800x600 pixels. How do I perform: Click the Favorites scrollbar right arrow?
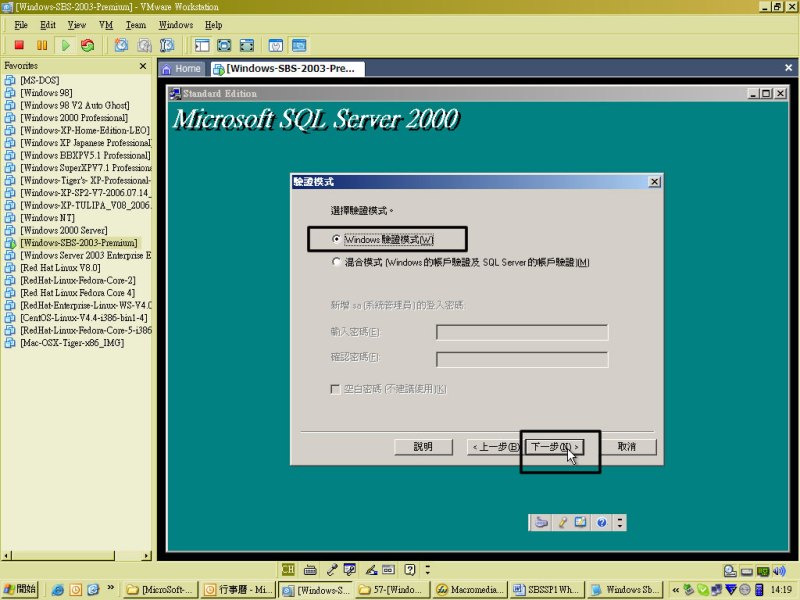click(146, 556)
